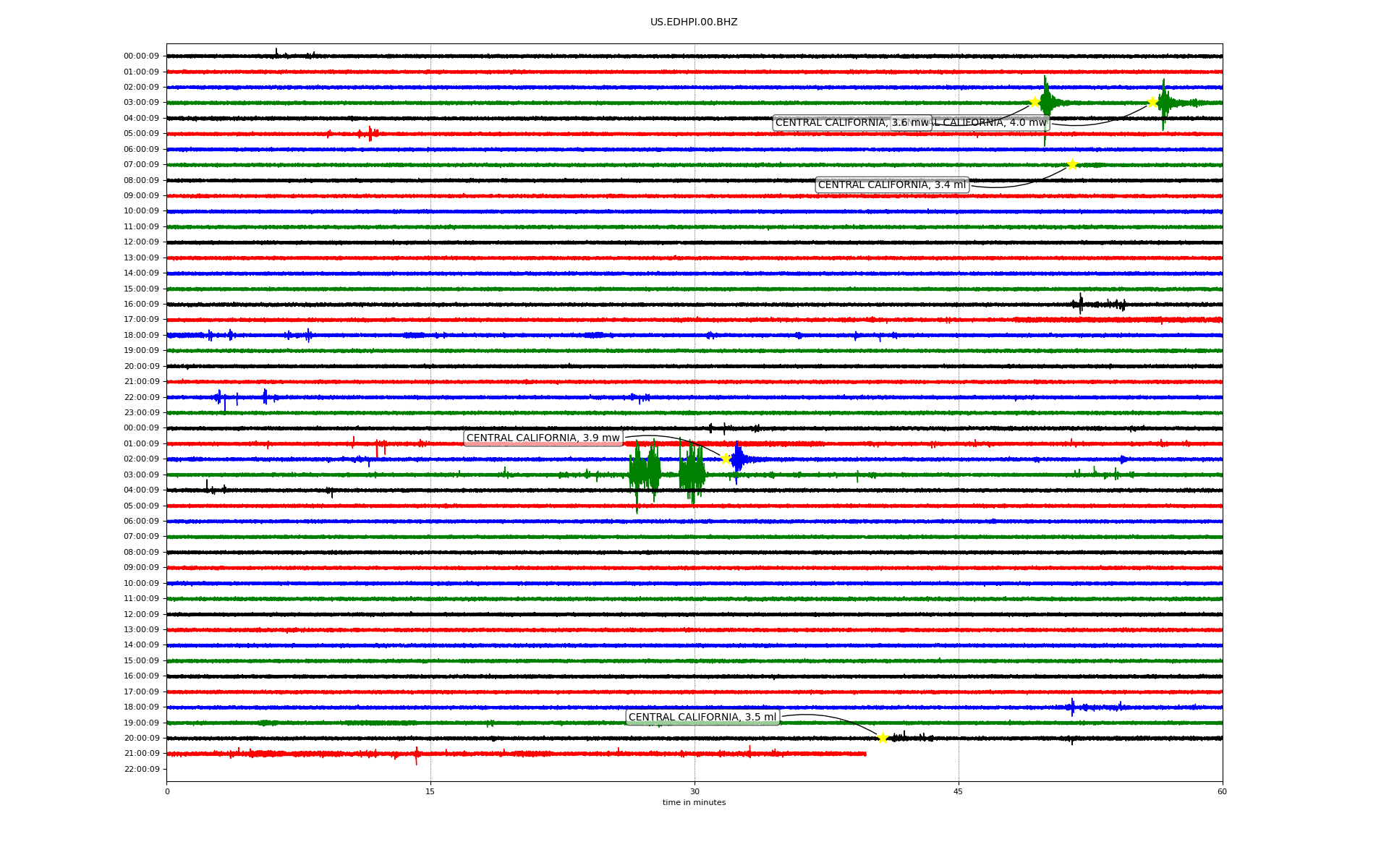1389x868 pixels.
Task: Select the CENTRAL CALIFORNIA, 3.9 mw annotation box
Action: pyautogui.click(x=543, y=438)
